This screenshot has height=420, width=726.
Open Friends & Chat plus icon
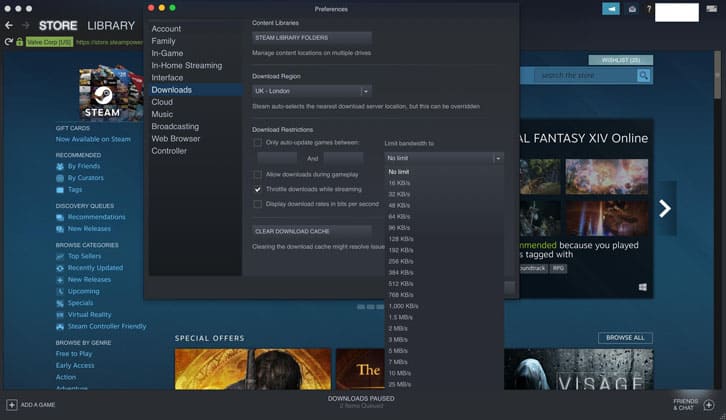709,405
